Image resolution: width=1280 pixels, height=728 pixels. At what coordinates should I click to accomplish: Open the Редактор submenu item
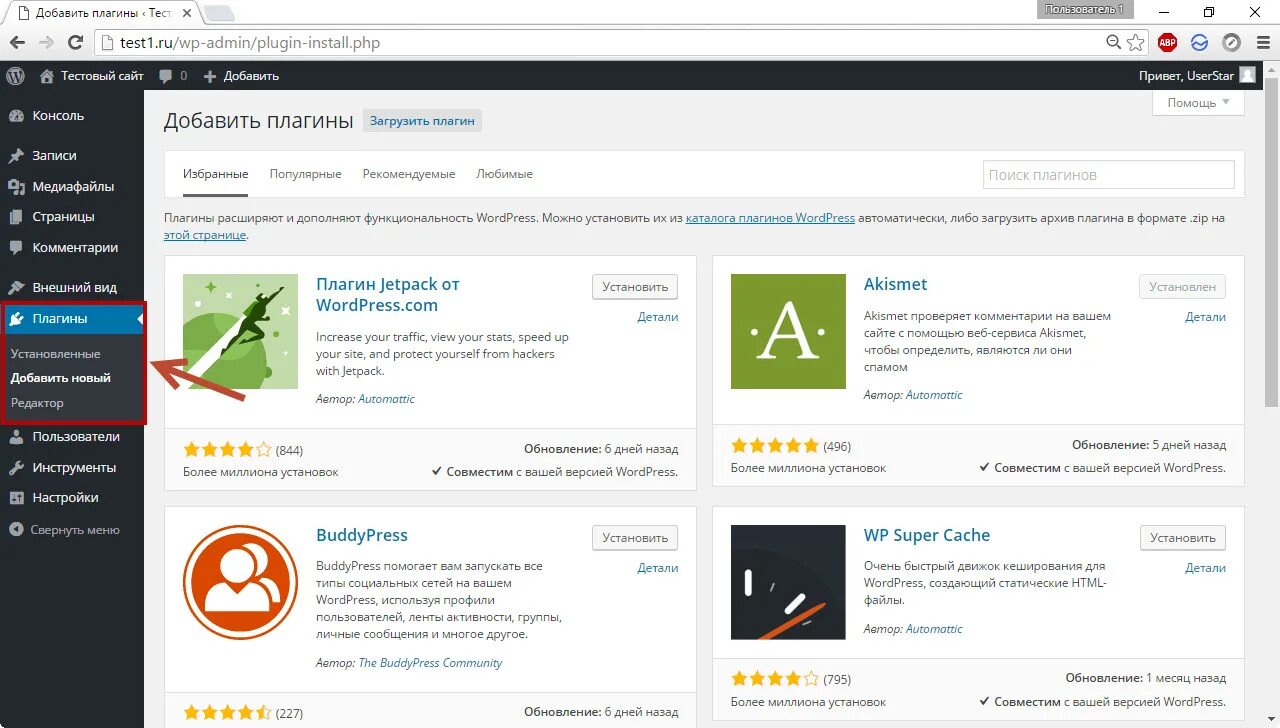click(37, 403)
